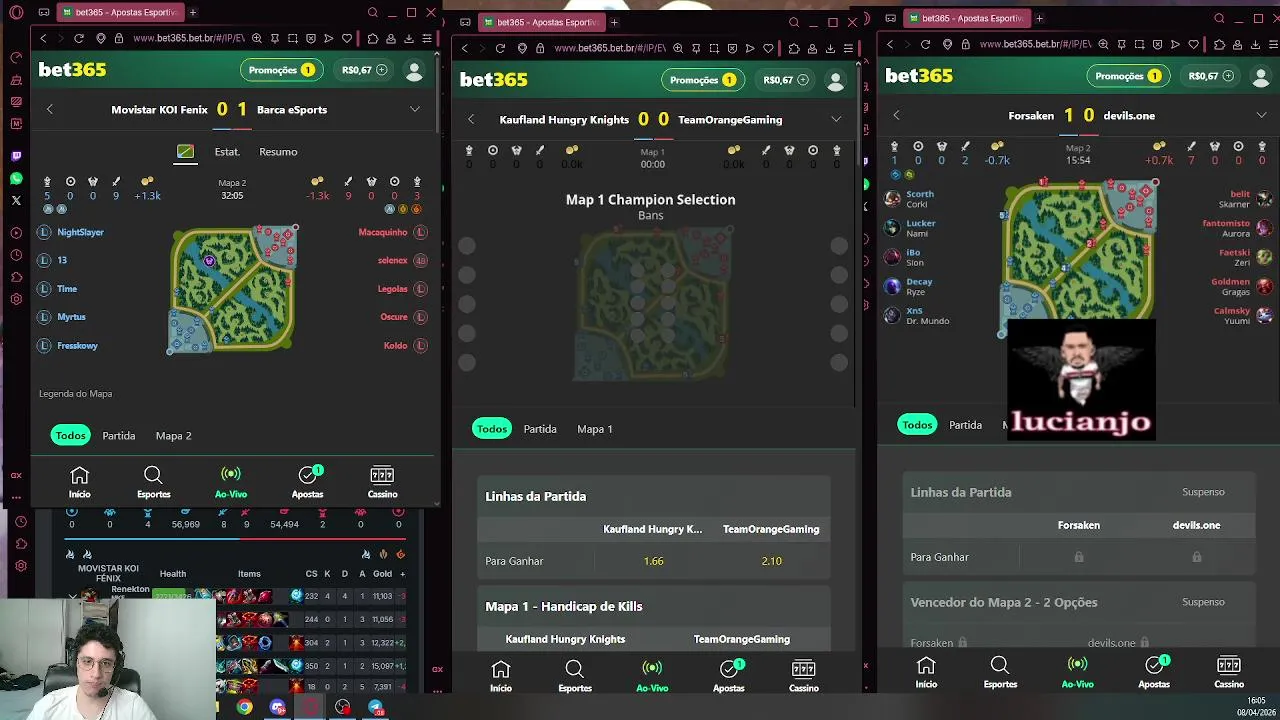The width and height of the screenshot is (1280, 720).
Task: Select Todos filter in middle window
Action: [x=491, y=428]
